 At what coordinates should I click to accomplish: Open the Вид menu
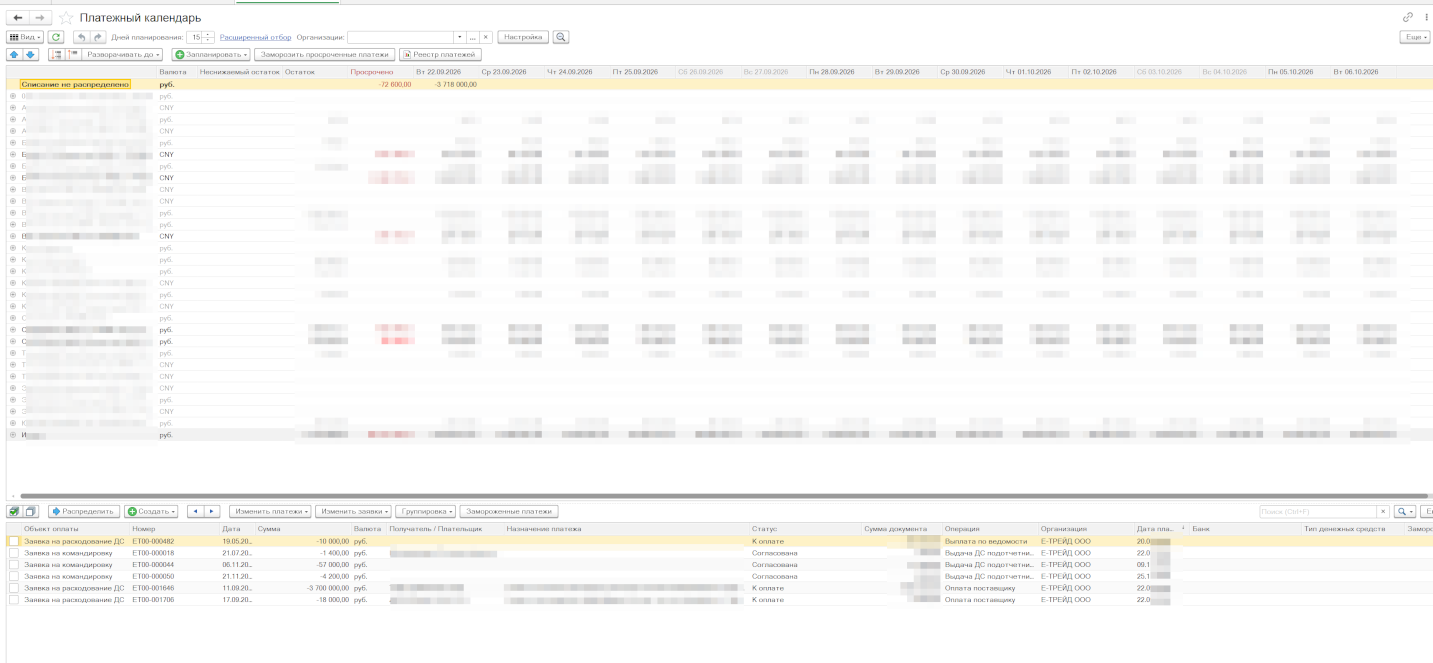point(25,37)
